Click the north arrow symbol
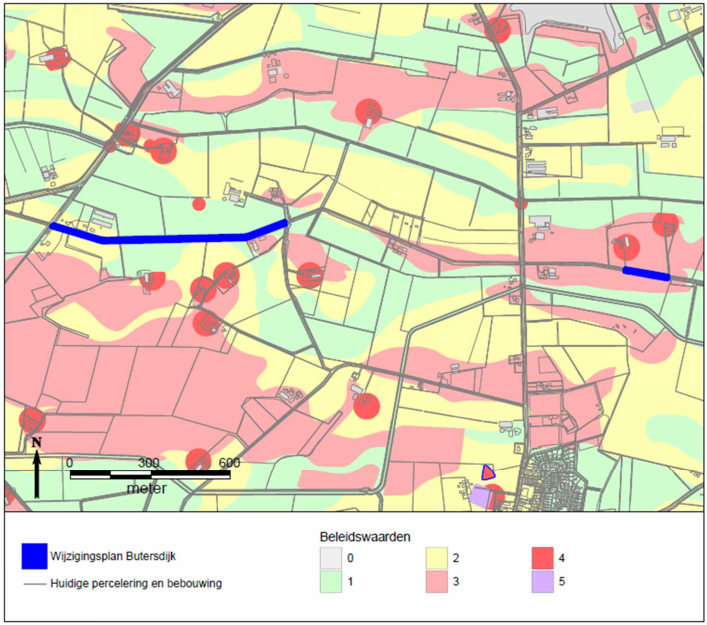Viewport: 707px width, 625px height. tap(37, 468)
